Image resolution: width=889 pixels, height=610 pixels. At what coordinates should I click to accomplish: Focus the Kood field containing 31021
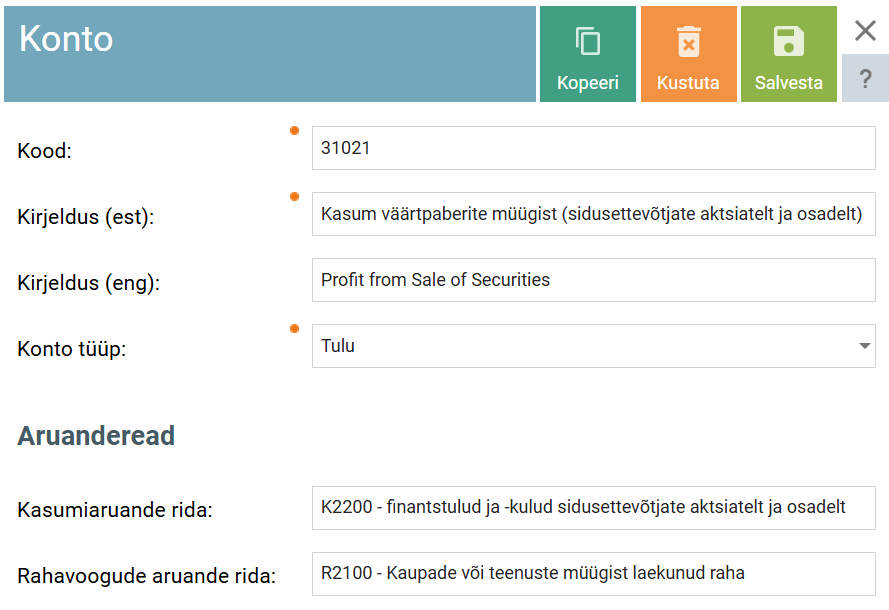[x=593, y=148]
